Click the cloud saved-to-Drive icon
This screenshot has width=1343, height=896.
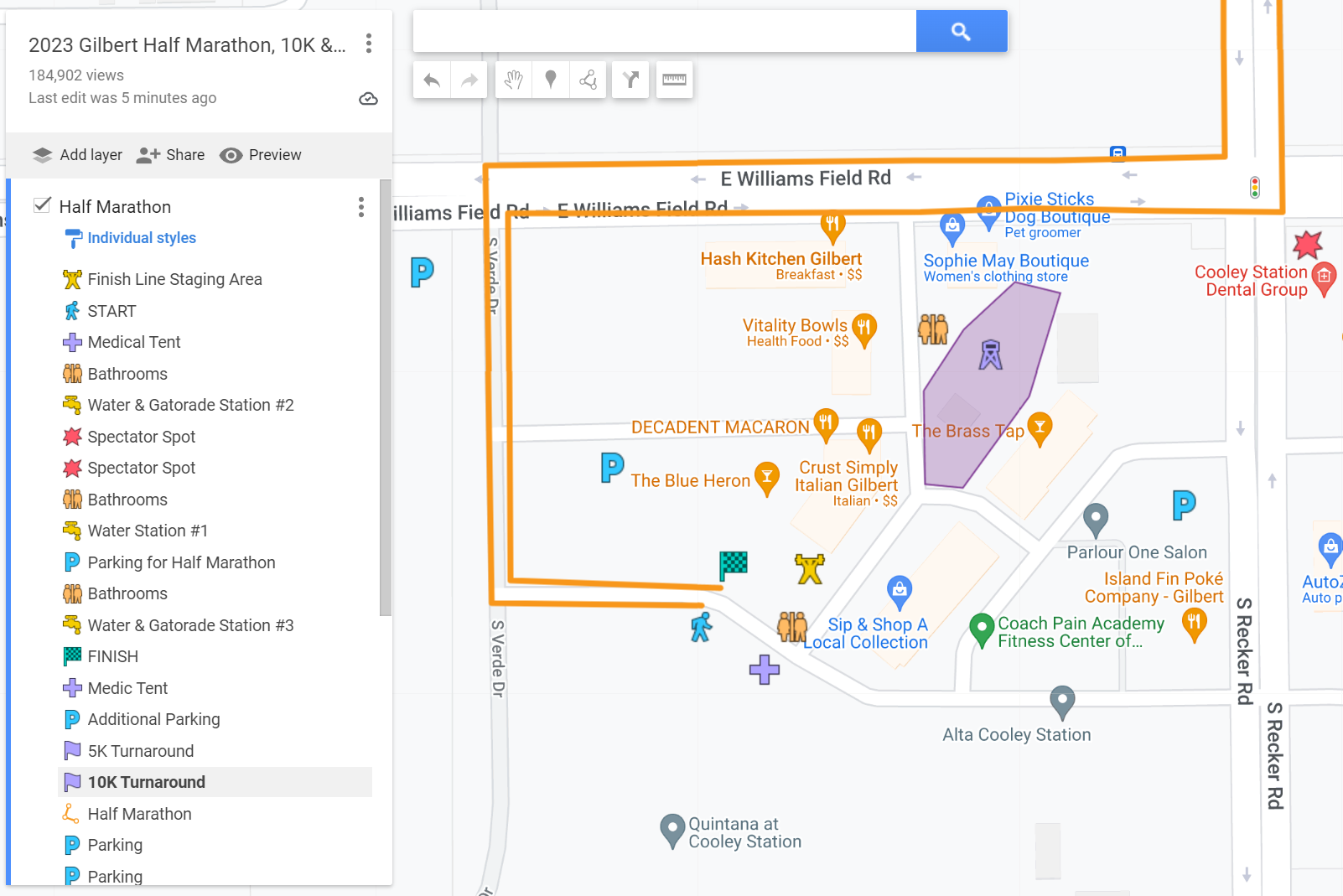pyautogui.click(x=368, y=99)
